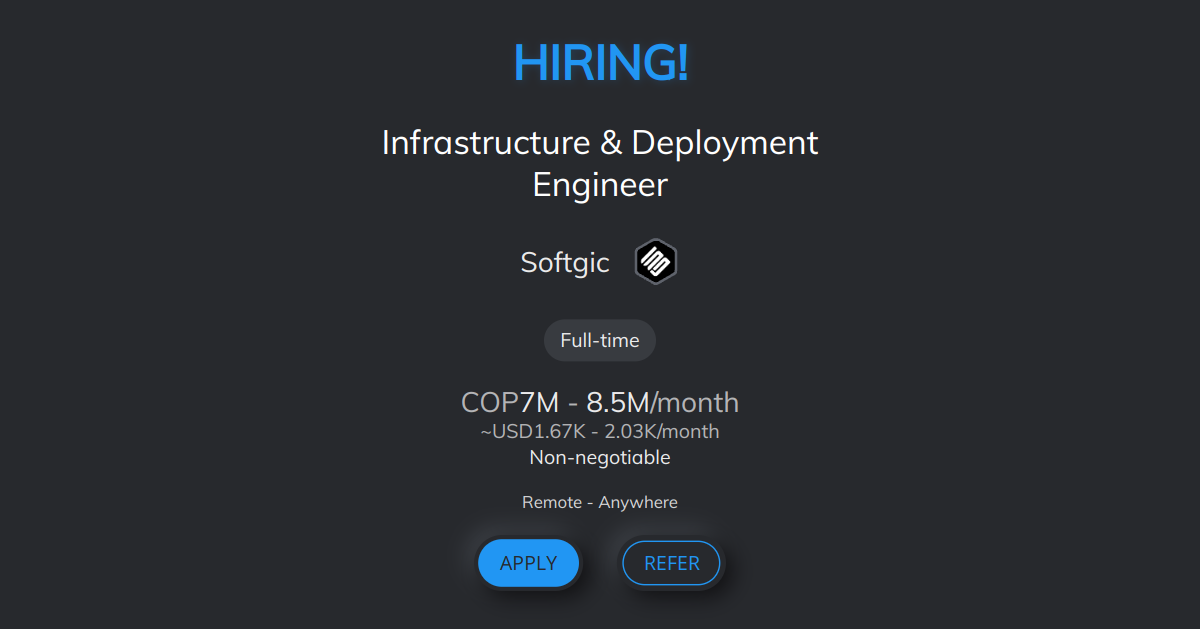
Task: Open the job application with APPLY
Action: (x=528, y=562)
